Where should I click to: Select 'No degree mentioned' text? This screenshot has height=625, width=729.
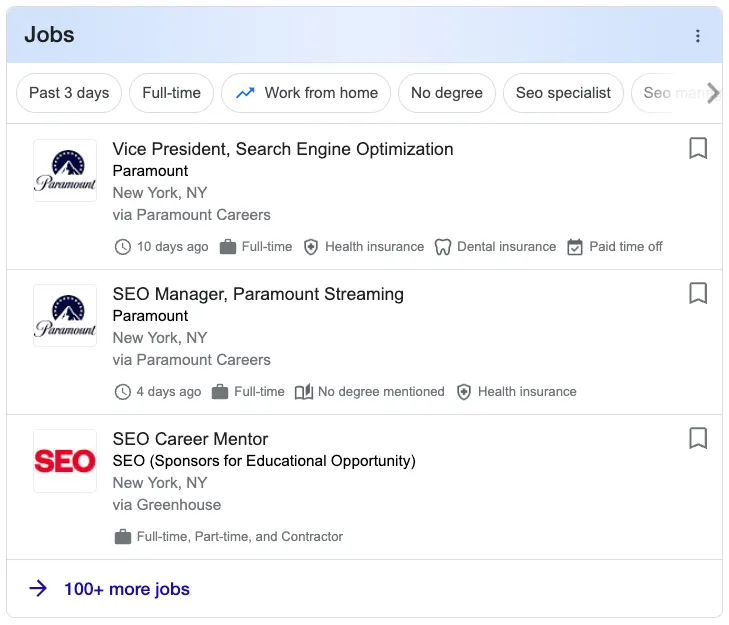[x=381, y=392]
